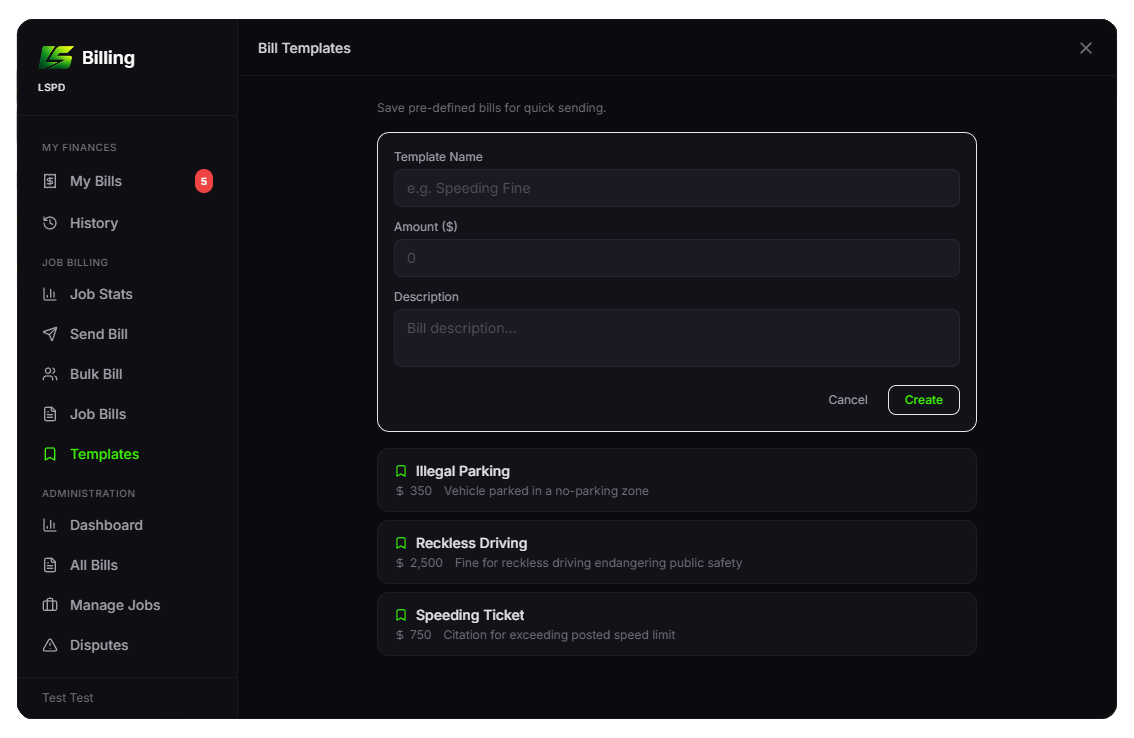The width and height of the screenshot is (1134, 738).
Task: Click into the Amount ($) field
Action: click(x=676, y=258)
